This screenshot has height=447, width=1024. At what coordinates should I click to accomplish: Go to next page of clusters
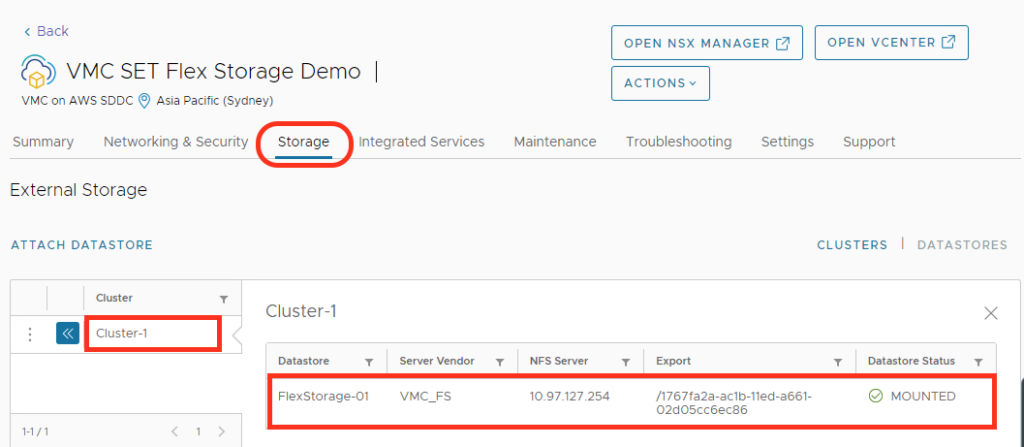[x=221, y=431]
